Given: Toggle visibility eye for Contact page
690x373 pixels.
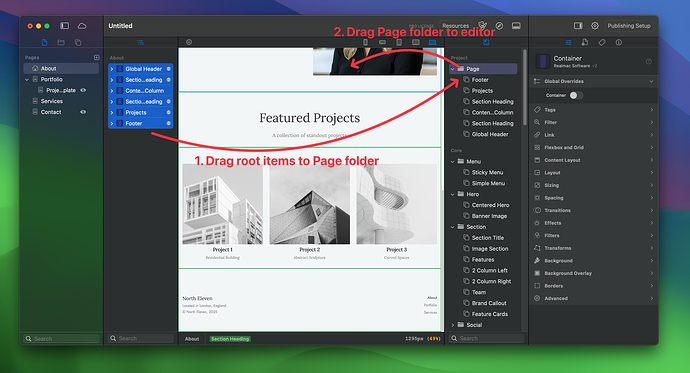Looking at the screenshot, I should tap(83, 112).
